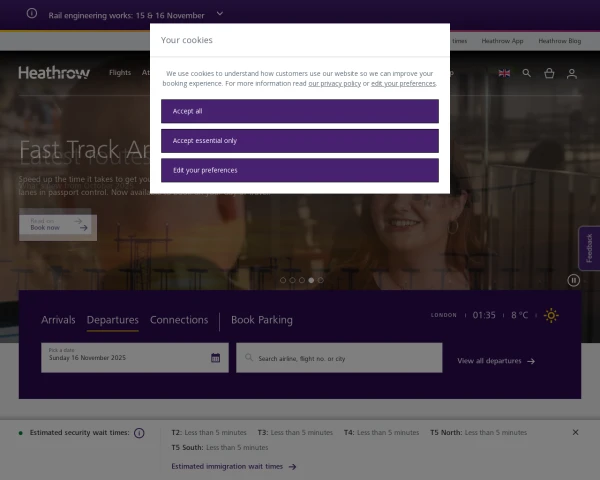Click T5 South wait time text
Image resolution: width=600 pixels, height=480 pixels.
[220, 447]
